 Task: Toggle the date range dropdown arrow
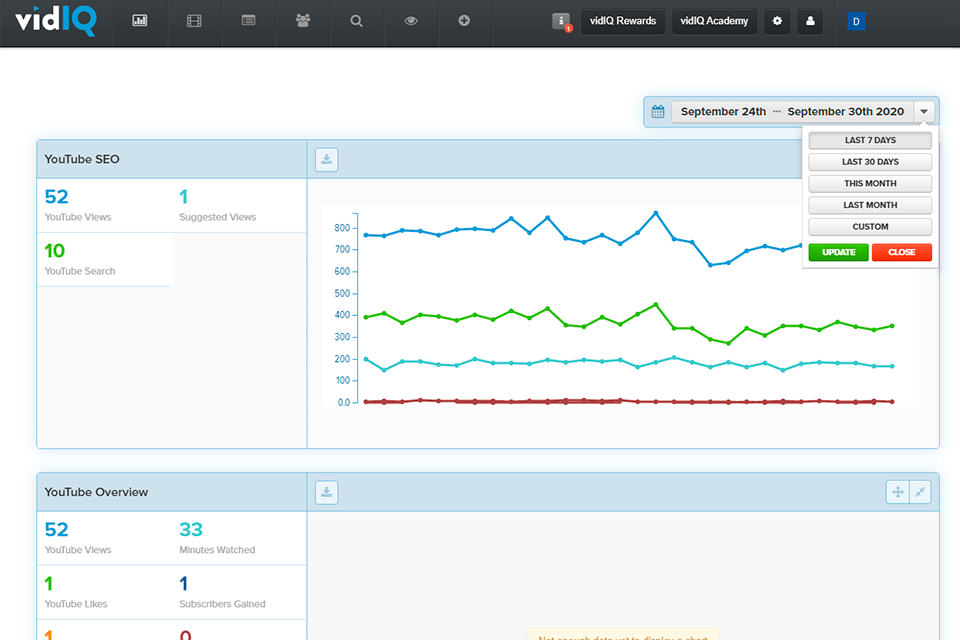925,112
